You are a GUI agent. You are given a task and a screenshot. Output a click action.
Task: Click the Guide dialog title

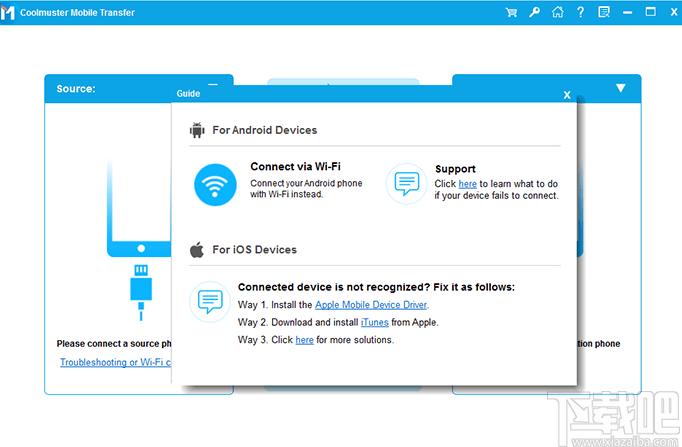[188, 93]
